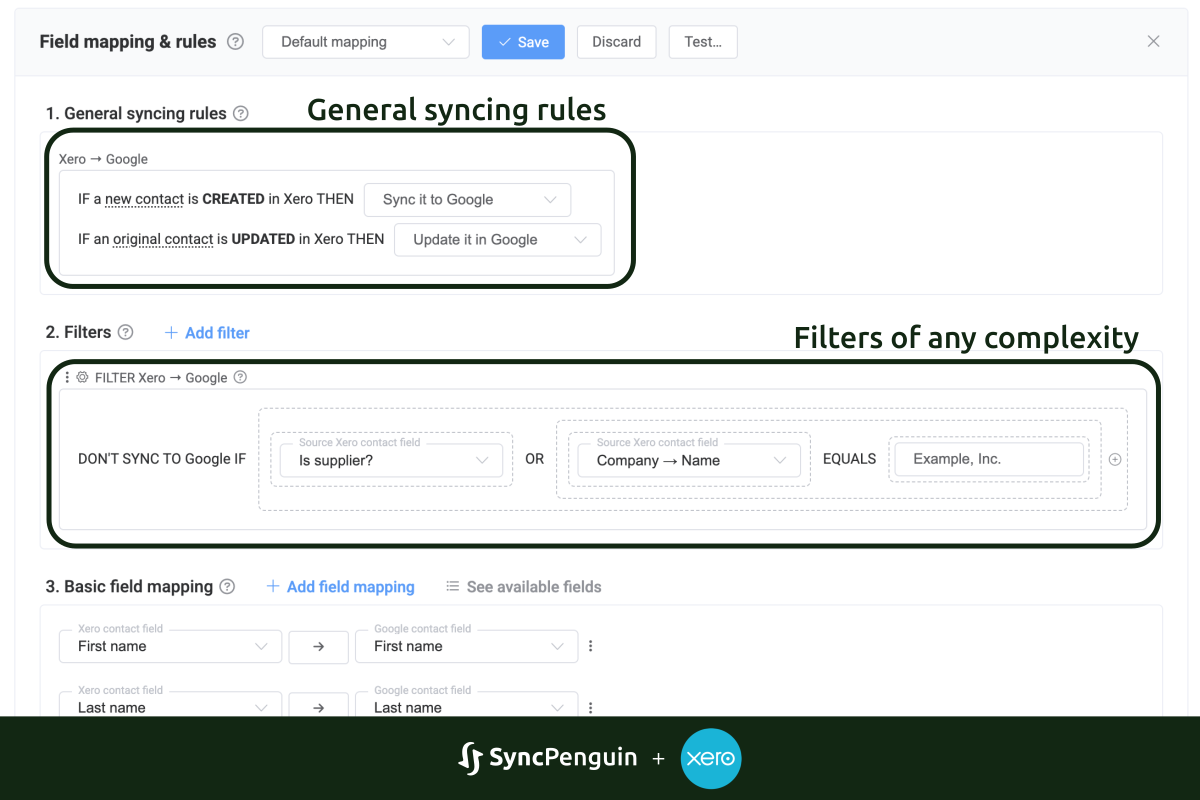
Task: Click the Test… button
Action: (703, 42)
